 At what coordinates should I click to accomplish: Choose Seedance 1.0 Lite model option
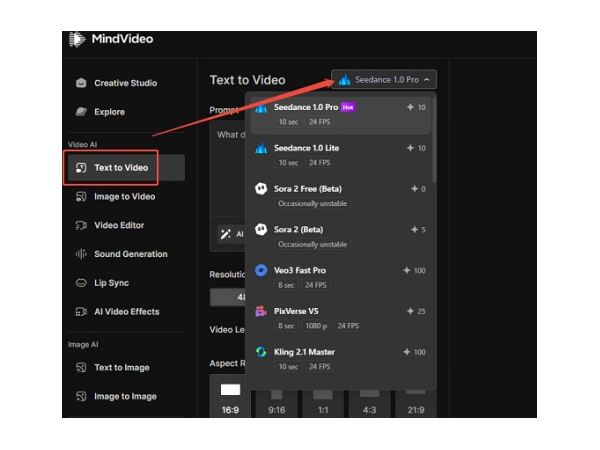tap(341, 155)
